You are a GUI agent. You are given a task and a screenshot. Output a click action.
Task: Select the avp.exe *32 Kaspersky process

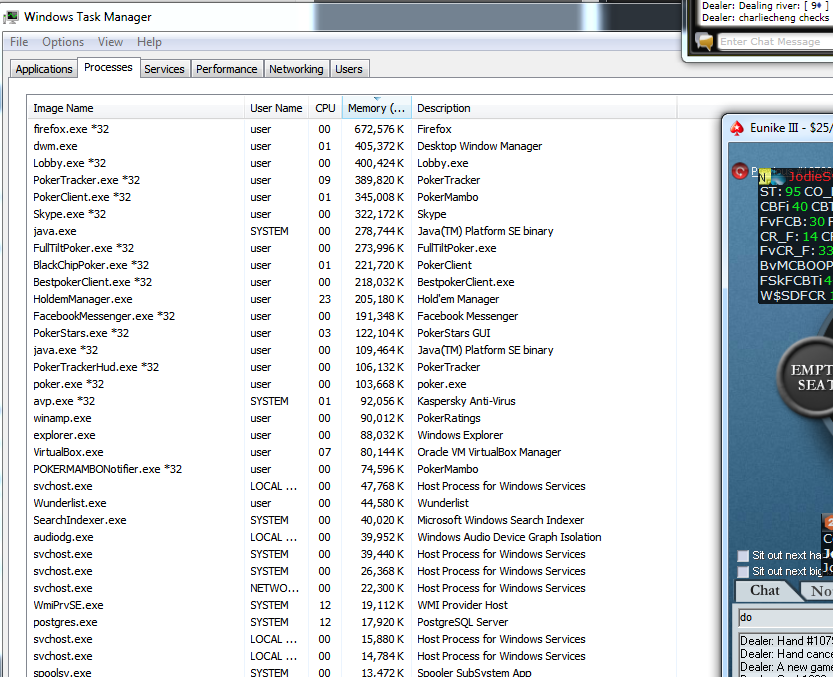352,401
